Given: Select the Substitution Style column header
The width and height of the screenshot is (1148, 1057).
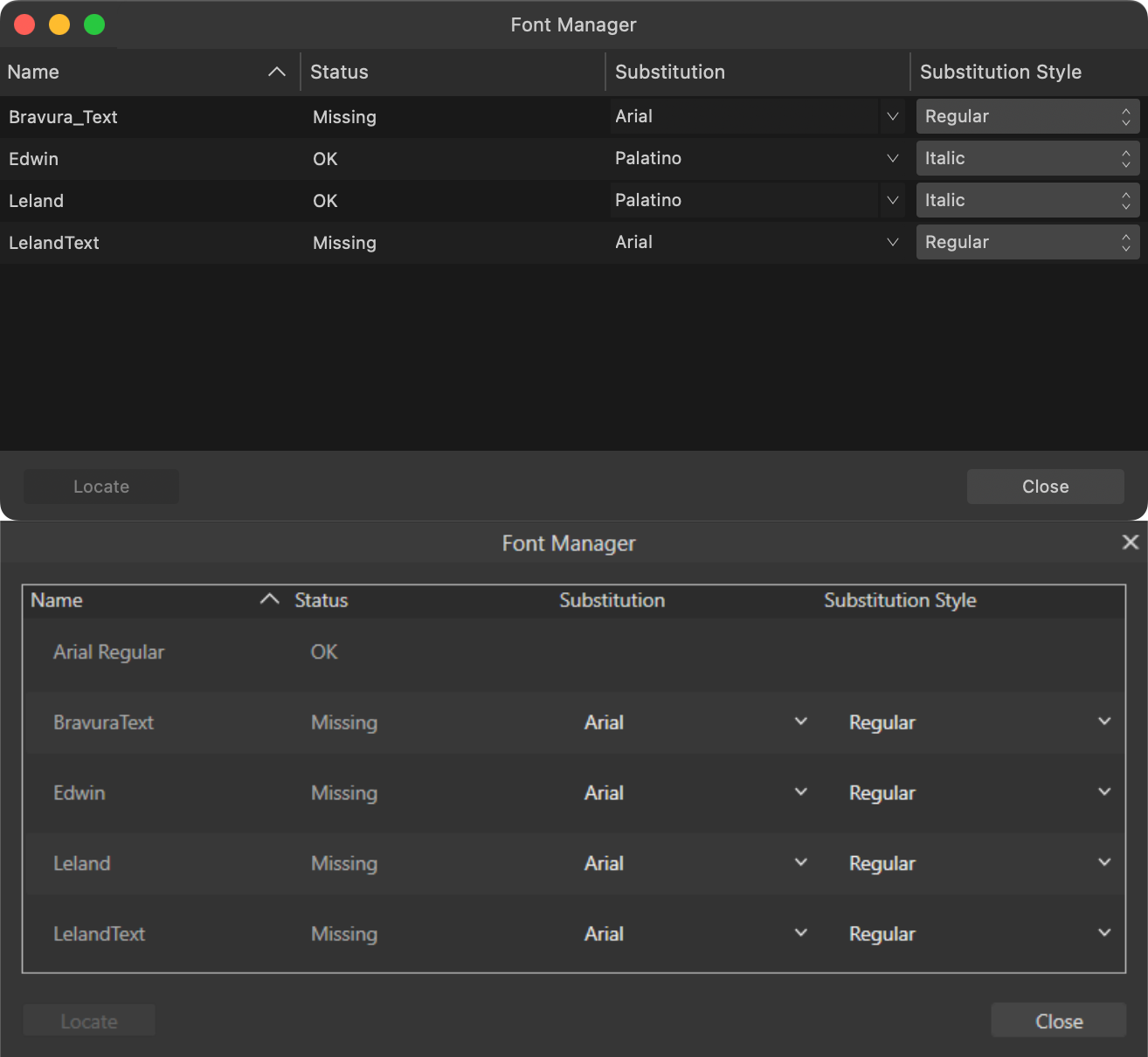Looking at the screenshot, I should (x=1000, y=72).
